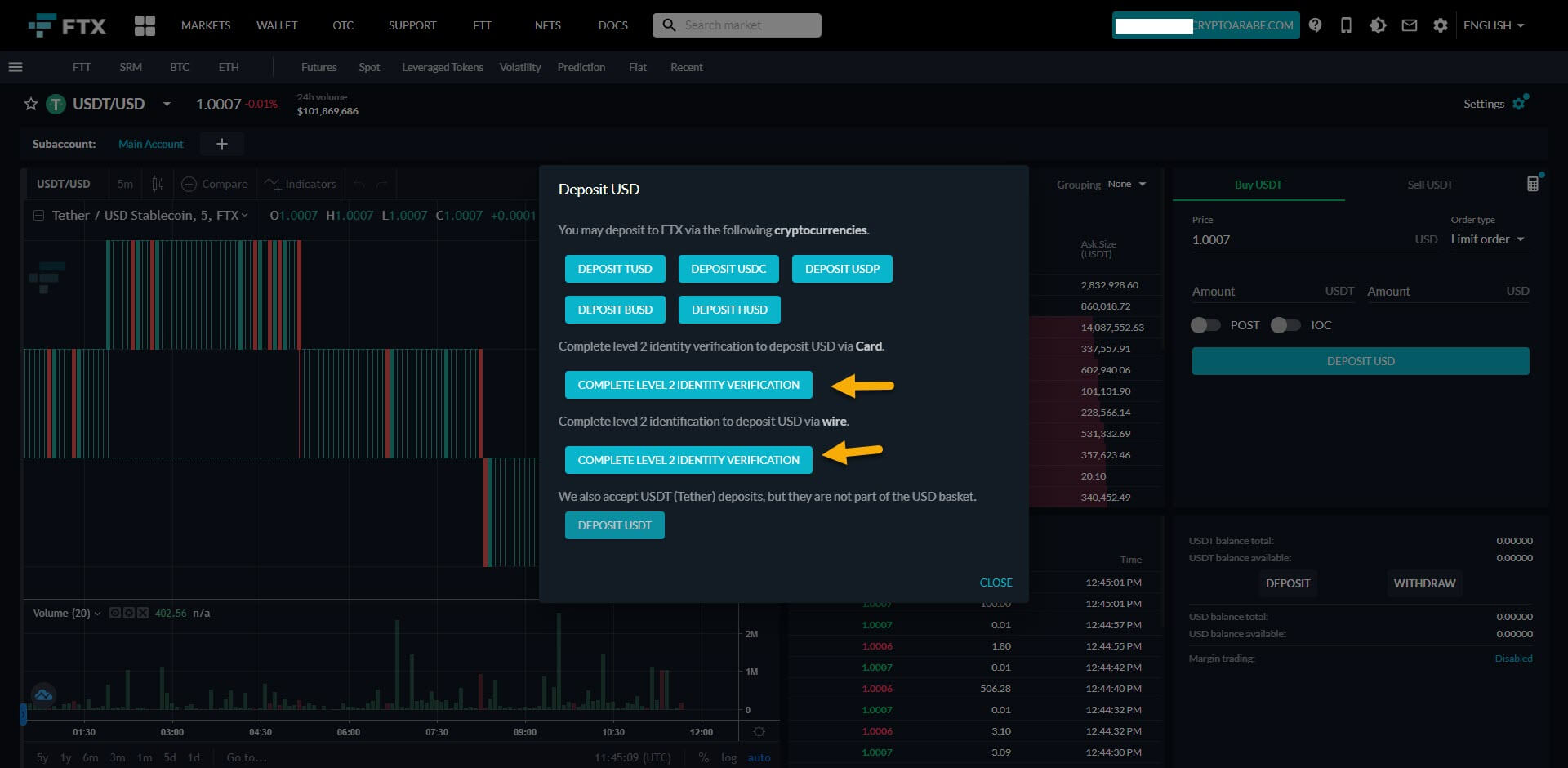Click DEPOSIT TUSD button
This screenshot has width=1568, height=768.
615,269
